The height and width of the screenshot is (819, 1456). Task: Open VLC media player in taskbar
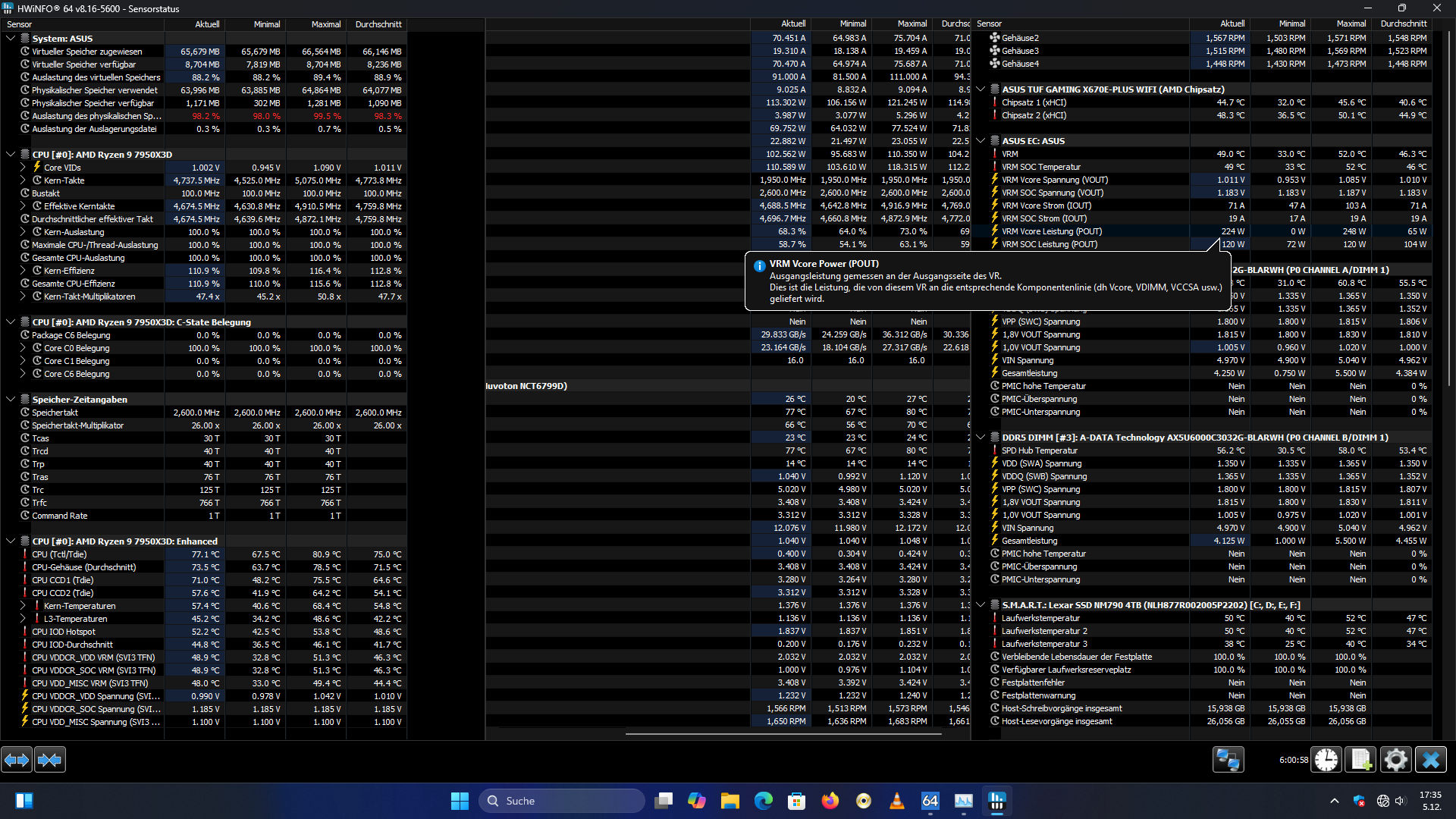coord(896,801)
